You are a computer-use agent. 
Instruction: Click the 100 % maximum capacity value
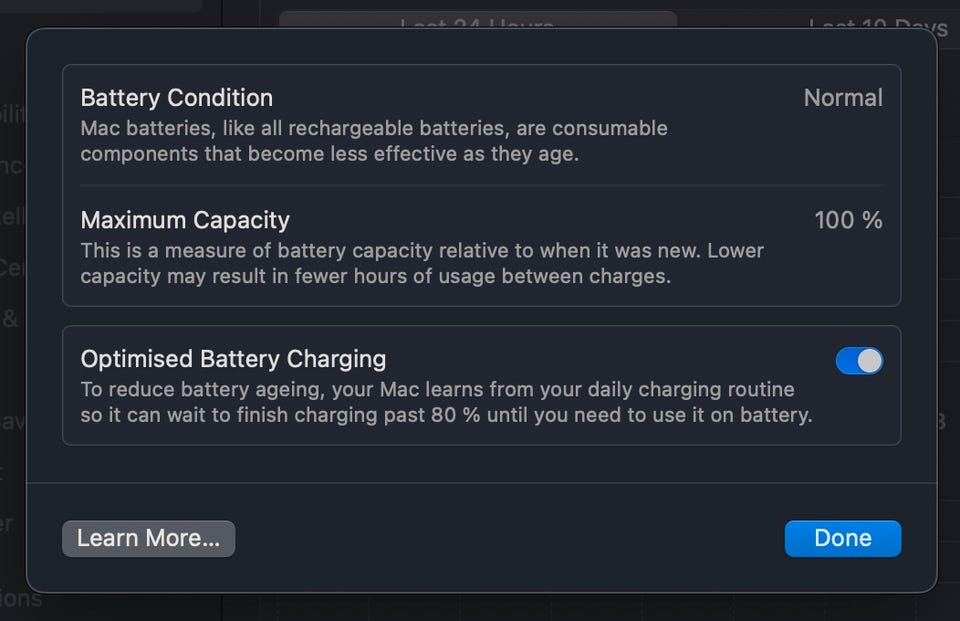848,220
